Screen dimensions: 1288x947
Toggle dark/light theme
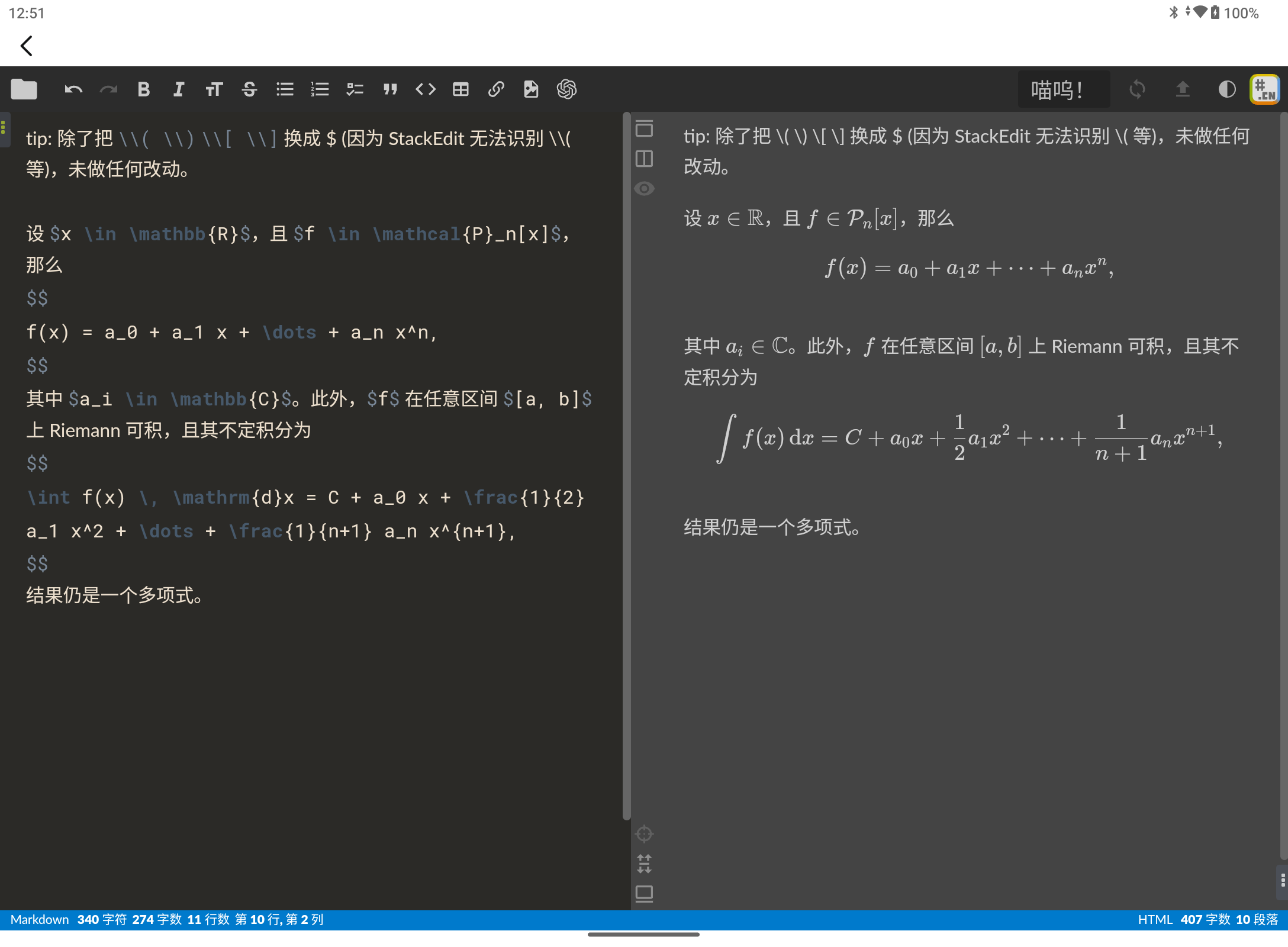[x=1227, y=89]
